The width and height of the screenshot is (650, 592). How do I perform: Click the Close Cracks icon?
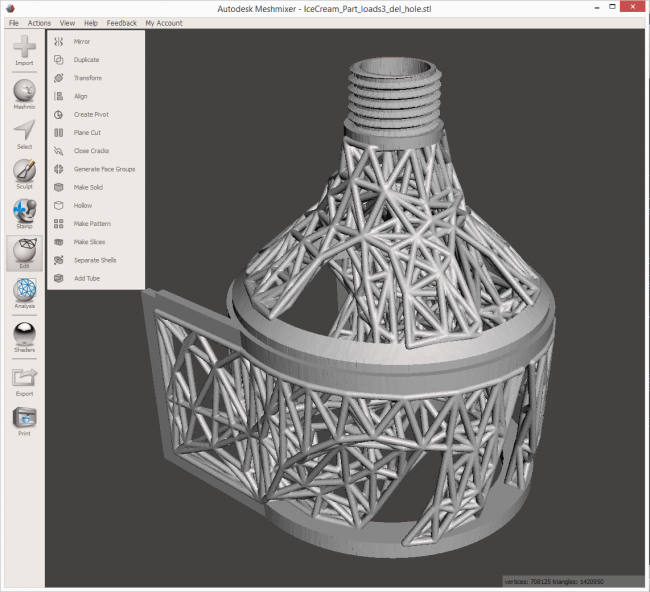click(x=58, y=151)
